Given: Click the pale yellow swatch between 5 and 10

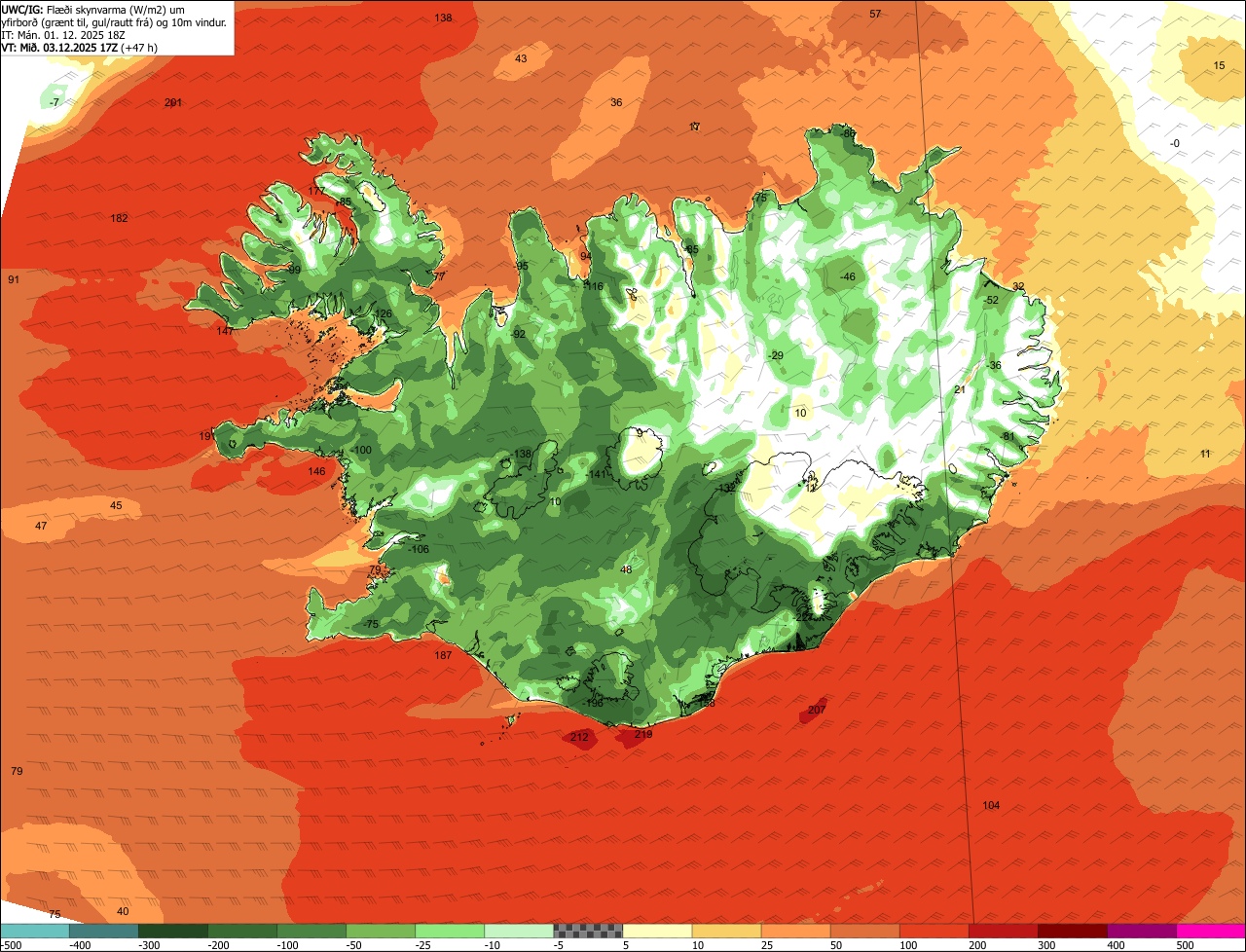Looking at the screenshot, I should (x=657, y=931).
